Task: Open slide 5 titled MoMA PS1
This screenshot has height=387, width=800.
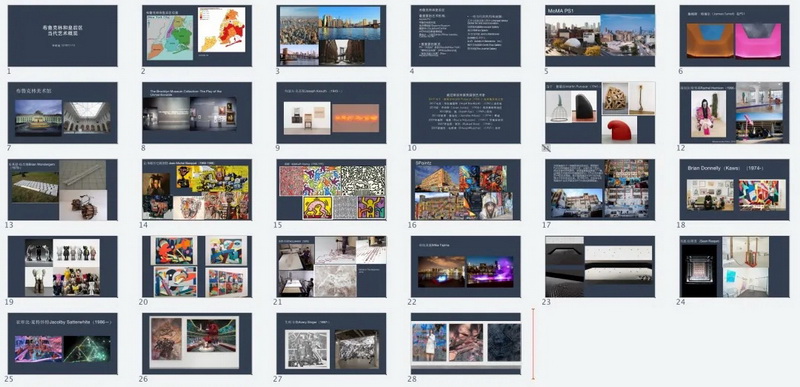Action: coord(600,36)
